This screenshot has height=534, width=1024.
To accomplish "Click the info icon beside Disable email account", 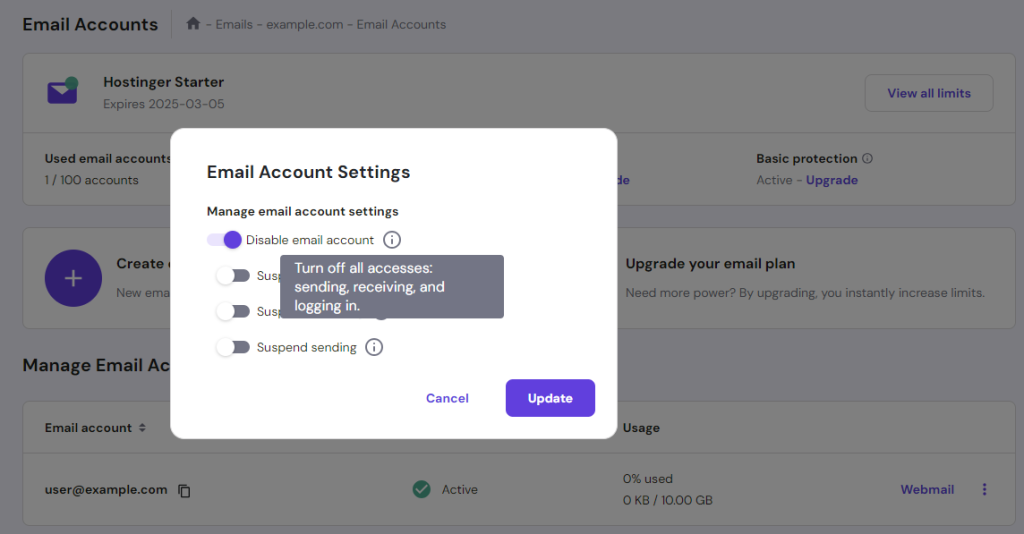I will 392,240.
